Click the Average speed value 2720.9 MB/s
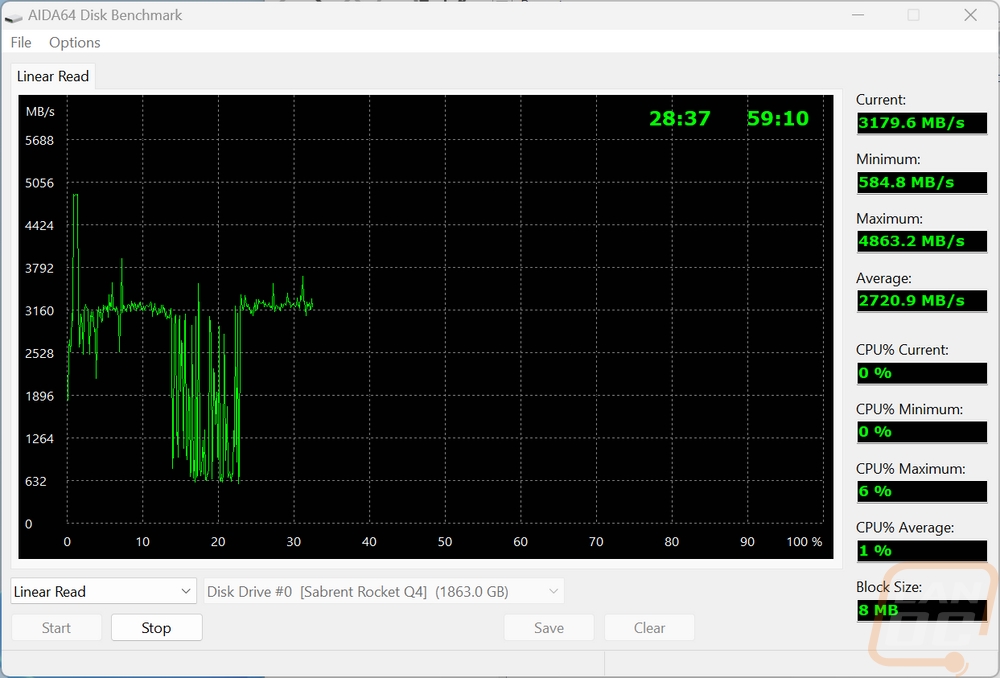Screen dimensions: 1000x678 click(x=922, y=300)
